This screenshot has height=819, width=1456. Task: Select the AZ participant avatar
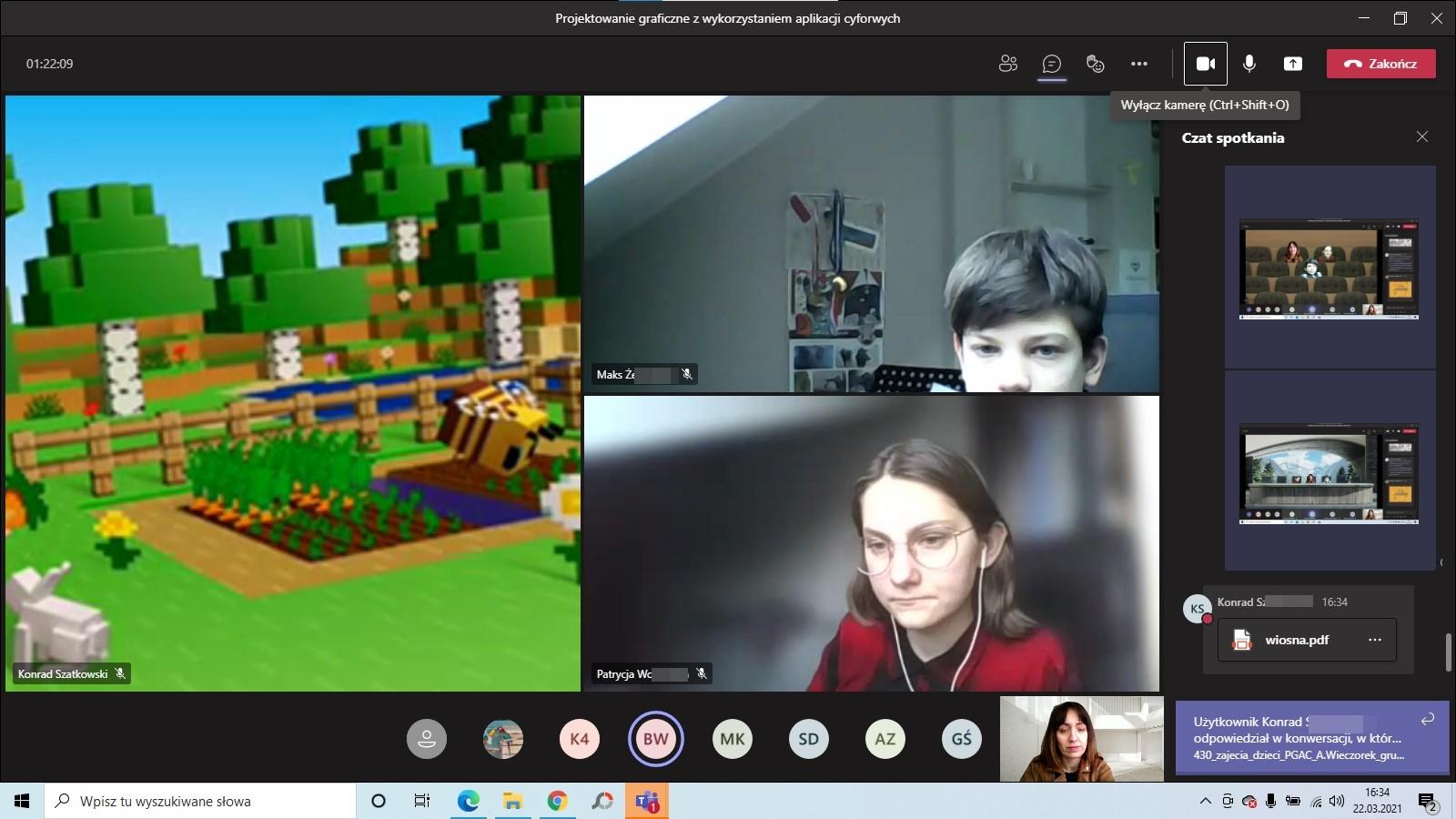click(x=885, y=739)
